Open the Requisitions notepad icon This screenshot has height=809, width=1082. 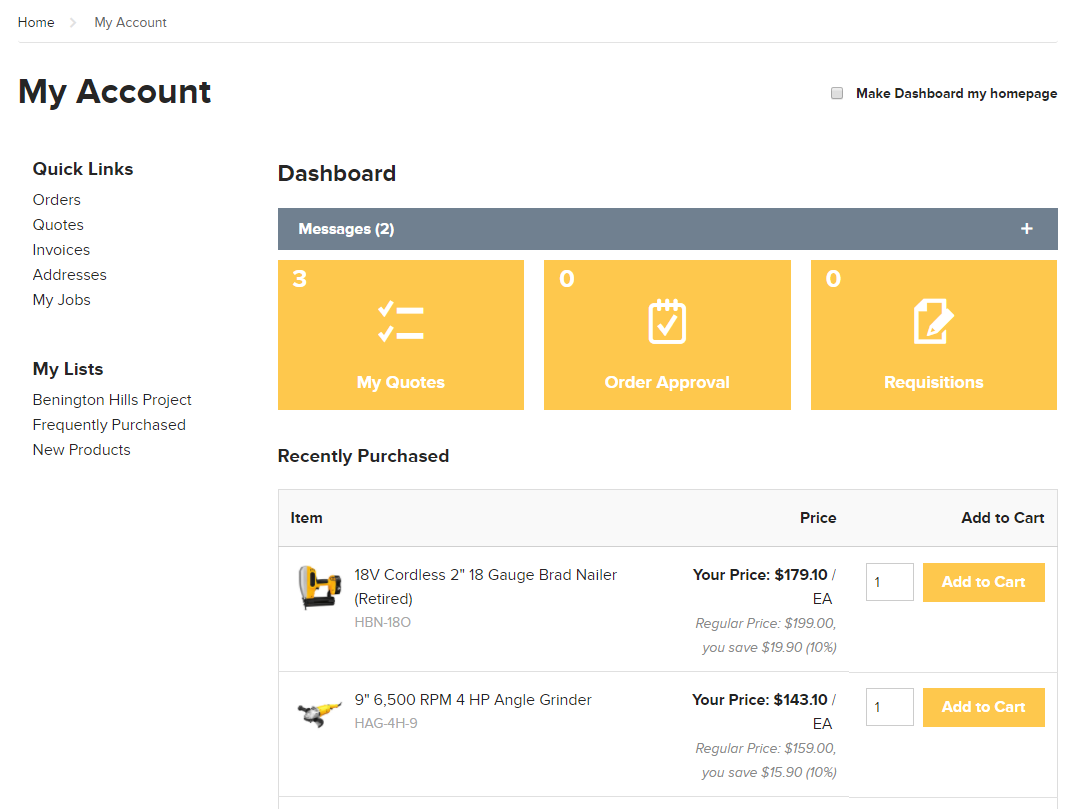point(933,321)
